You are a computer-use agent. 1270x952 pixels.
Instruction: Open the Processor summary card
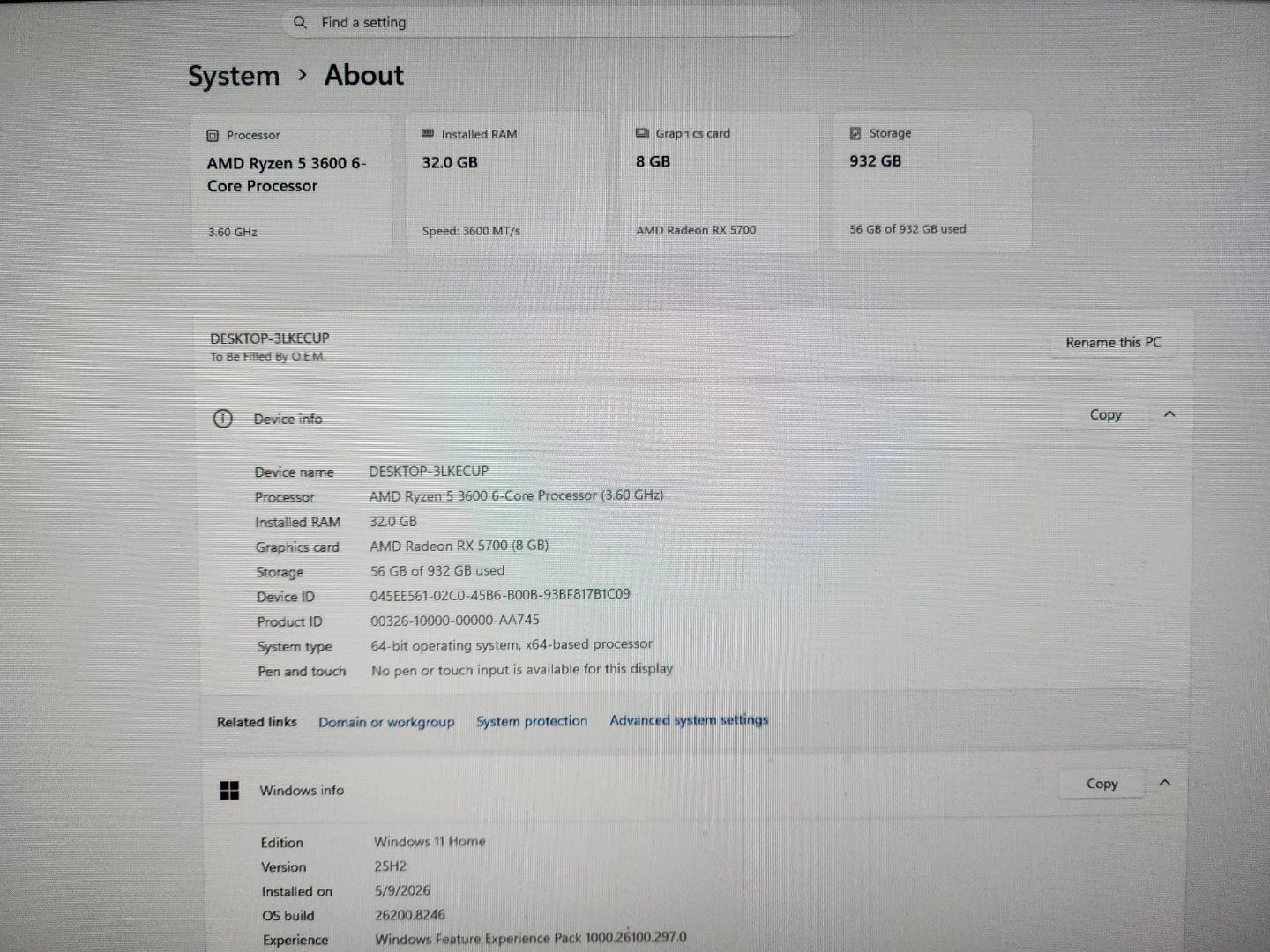click(x=291, y=183)
